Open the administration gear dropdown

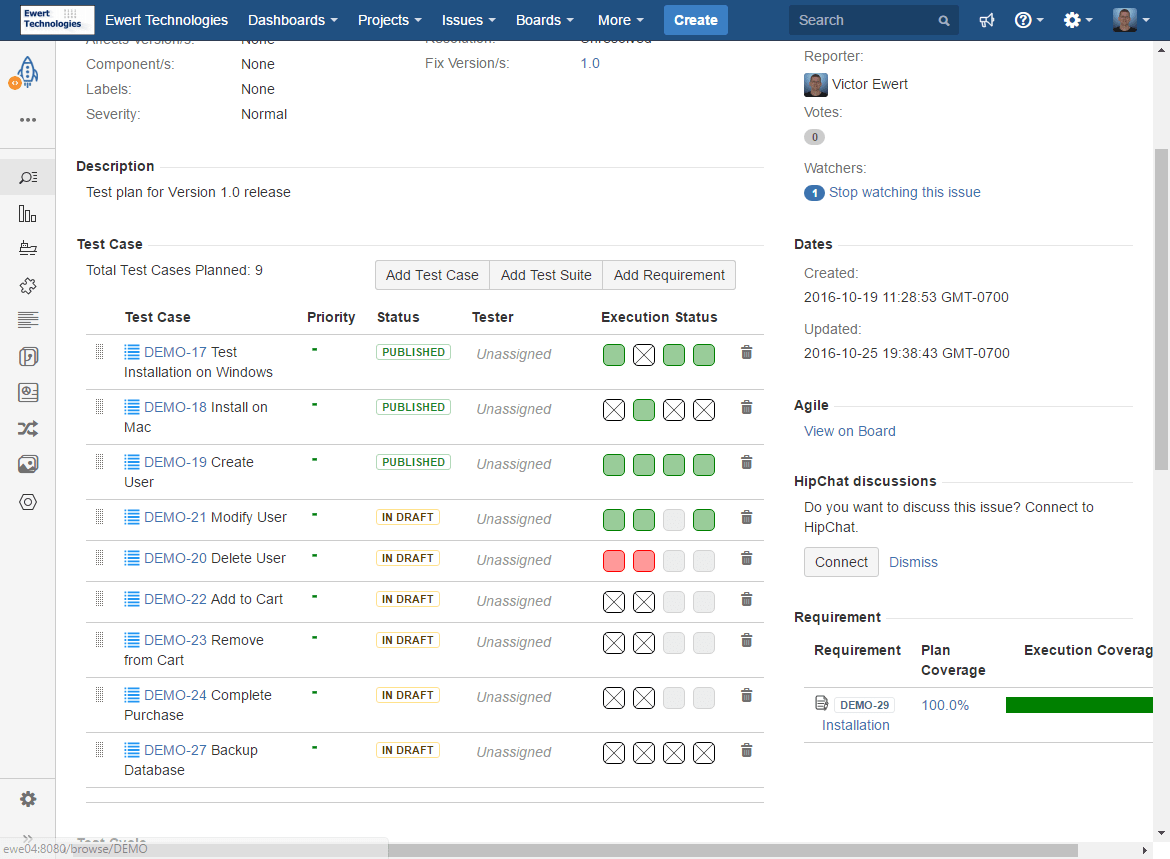pyautogui.click(x=1077, y=20)
